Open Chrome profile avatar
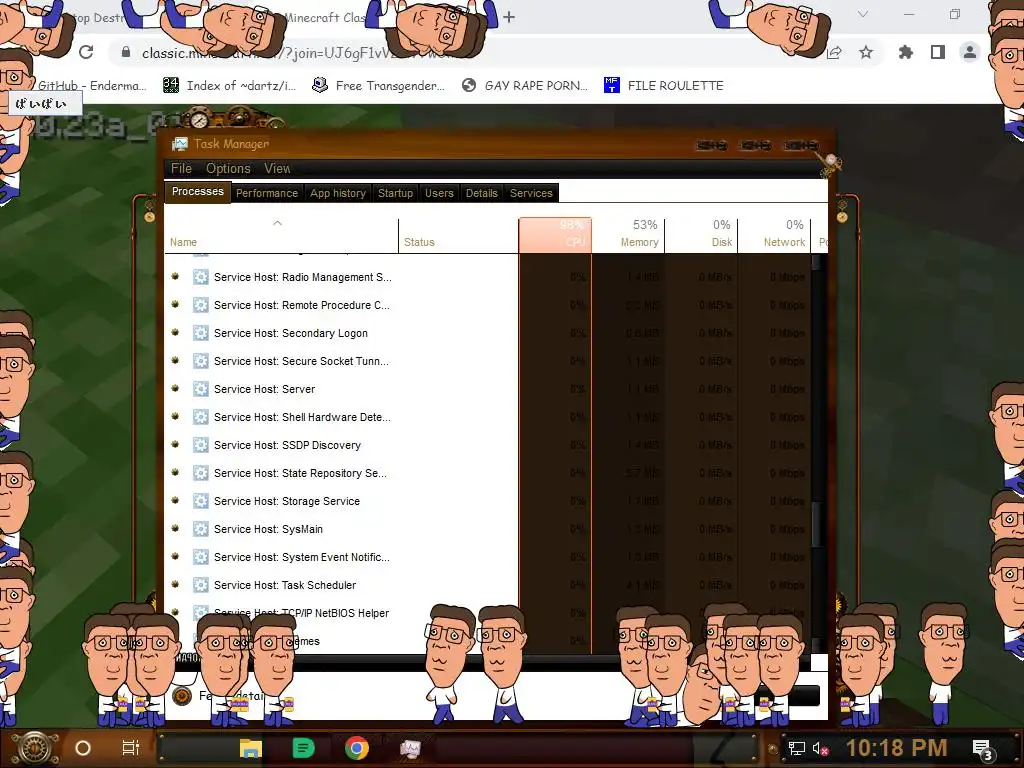1024x768 pixels. click(x=970, y=52)
